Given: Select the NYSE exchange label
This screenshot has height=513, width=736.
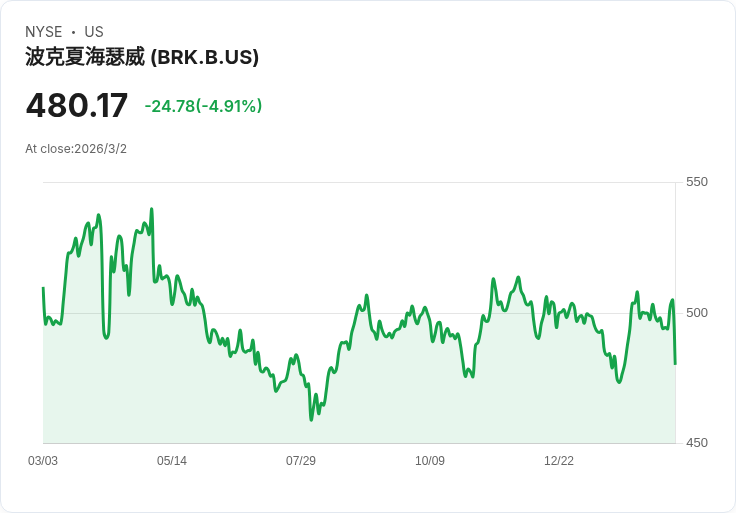Looking at the screenshot, I should (x=44, y=32).
